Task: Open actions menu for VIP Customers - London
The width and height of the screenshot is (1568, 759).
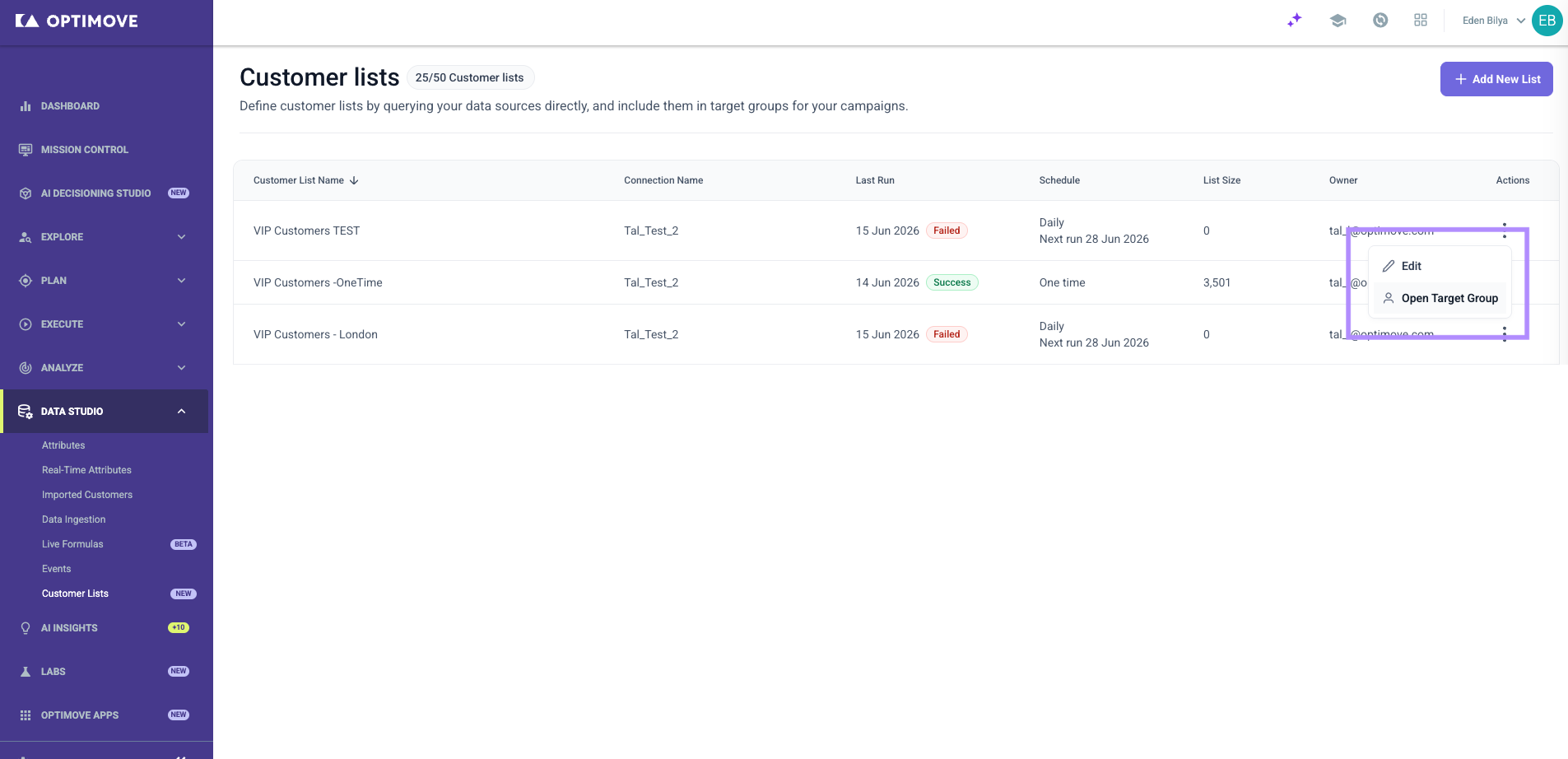Action: coord(1505,333)
